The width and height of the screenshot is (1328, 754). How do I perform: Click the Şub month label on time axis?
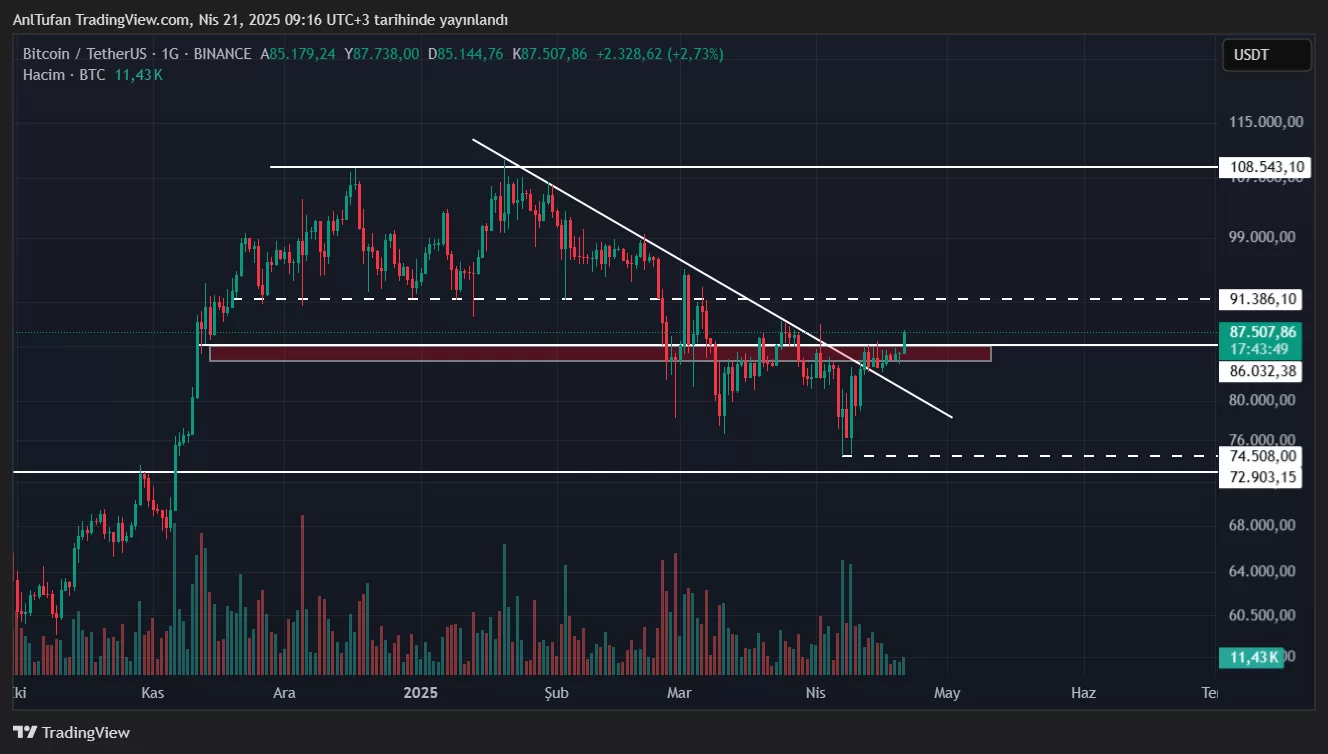click(x=556, y=693)
